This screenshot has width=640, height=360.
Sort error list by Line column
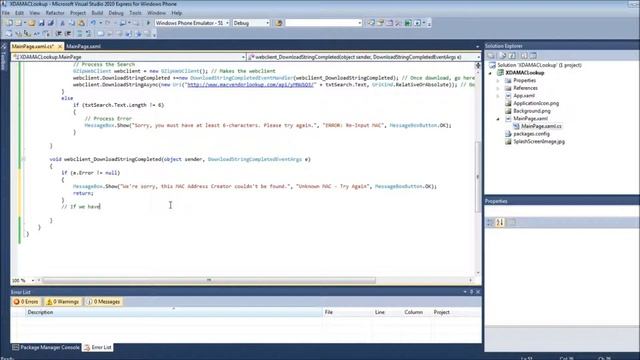[387, 312]
